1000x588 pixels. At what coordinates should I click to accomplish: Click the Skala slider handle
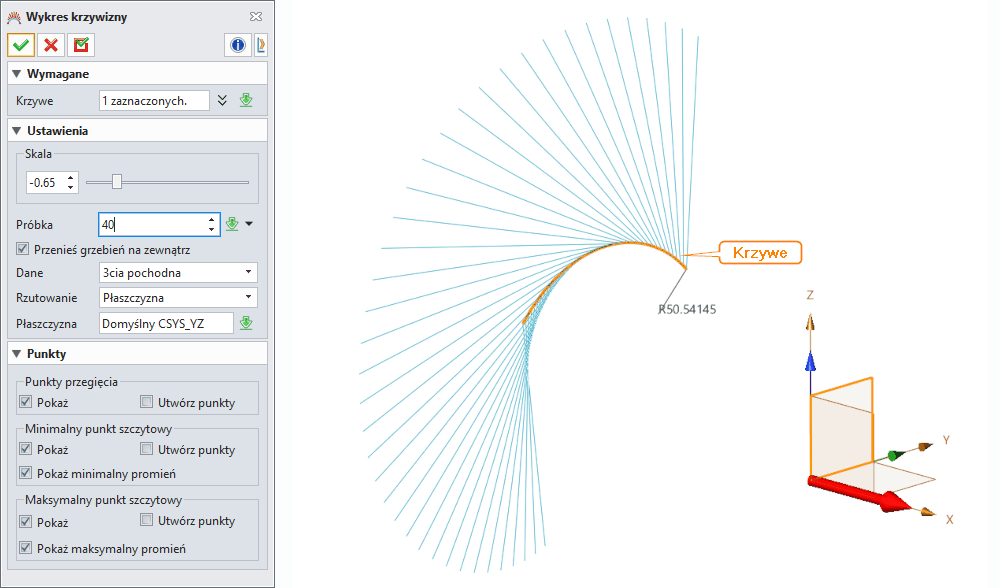coord(117,182)
